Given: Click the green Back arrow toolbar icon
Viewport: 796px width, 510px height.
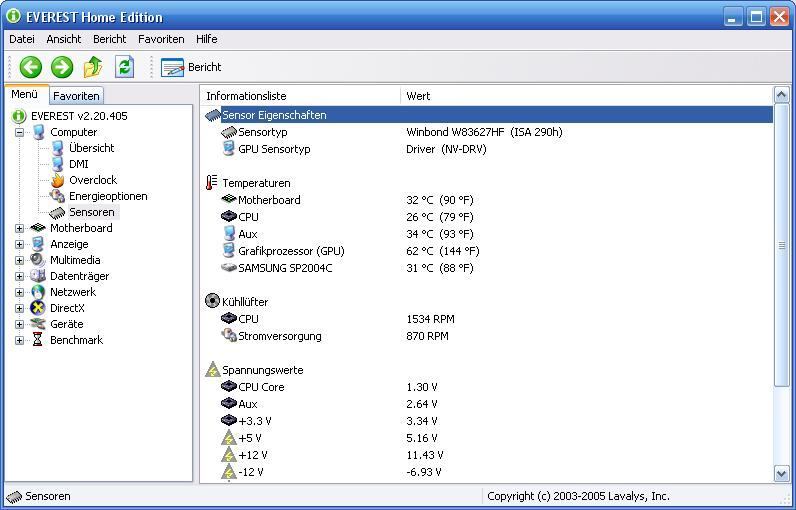Looking at the screenshot, I should (30, 67).
